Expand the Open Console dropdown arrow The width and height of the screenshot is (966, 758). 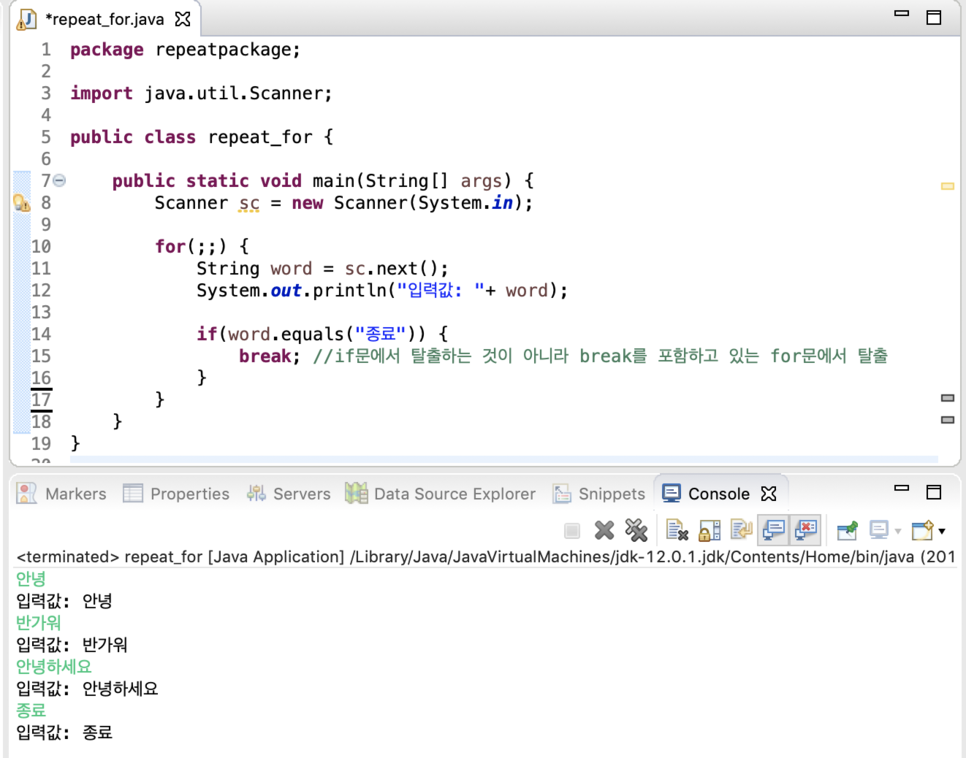click(941, 531)
